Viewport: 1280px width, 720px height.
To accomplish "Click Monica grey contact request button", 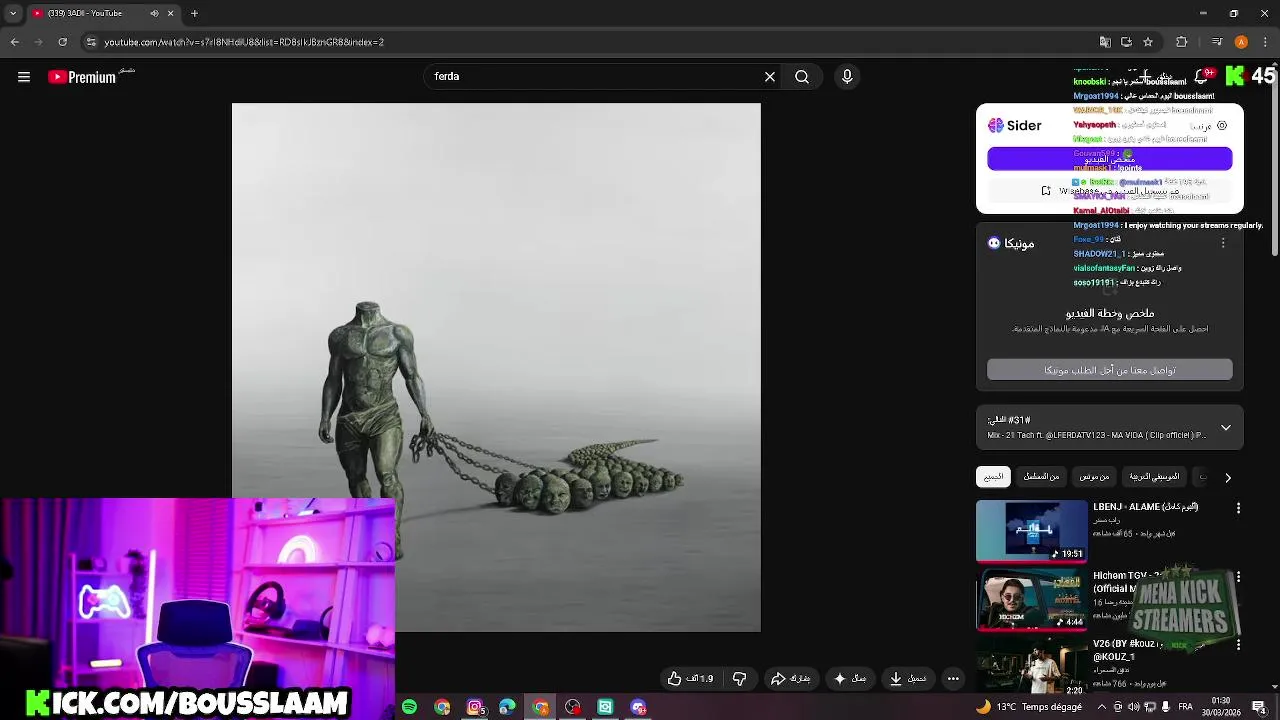I will tap(1109, 370).
